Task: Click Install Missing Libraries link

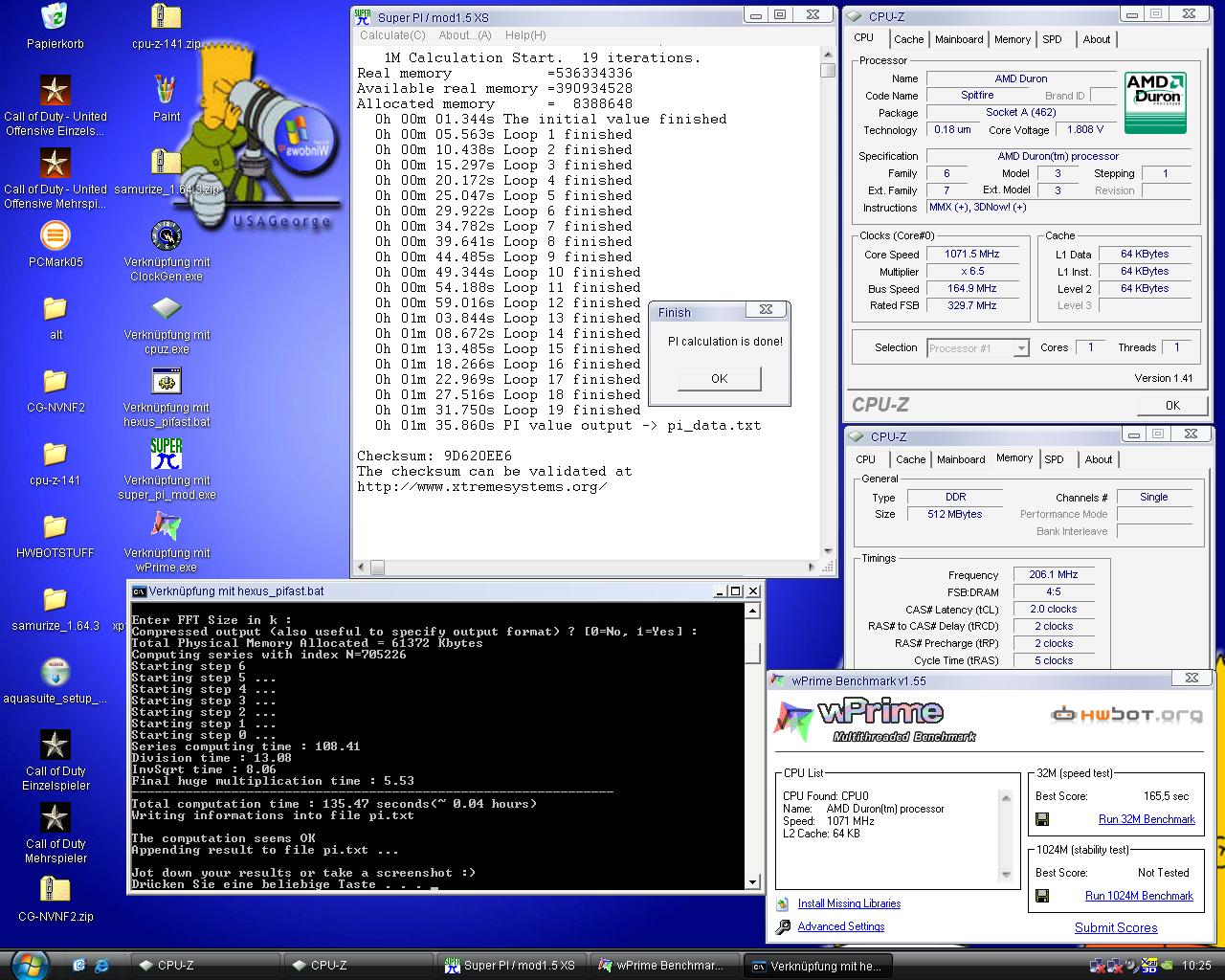Action: (x=849, y=903)
